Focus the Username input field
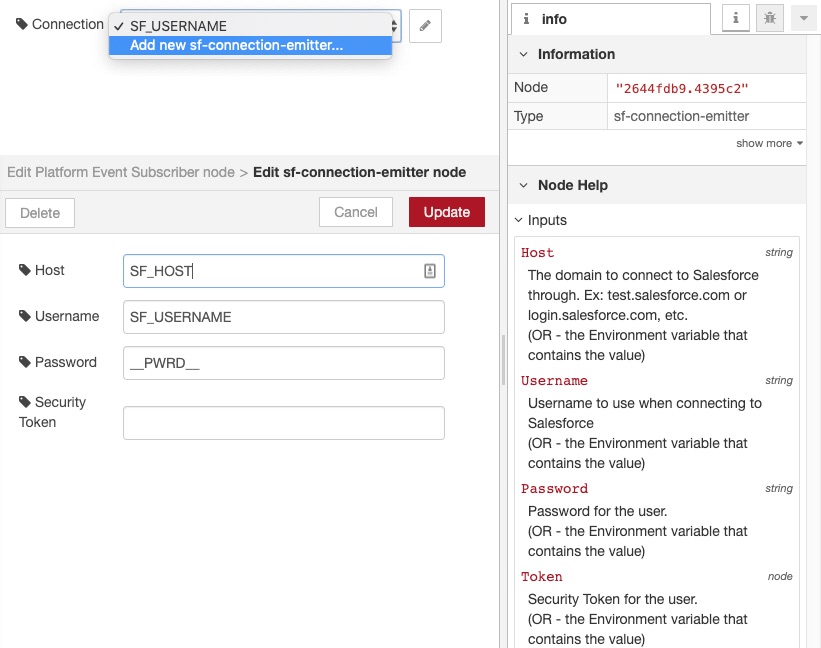Viewport: 821px width, 648px height. pos(283,317)
